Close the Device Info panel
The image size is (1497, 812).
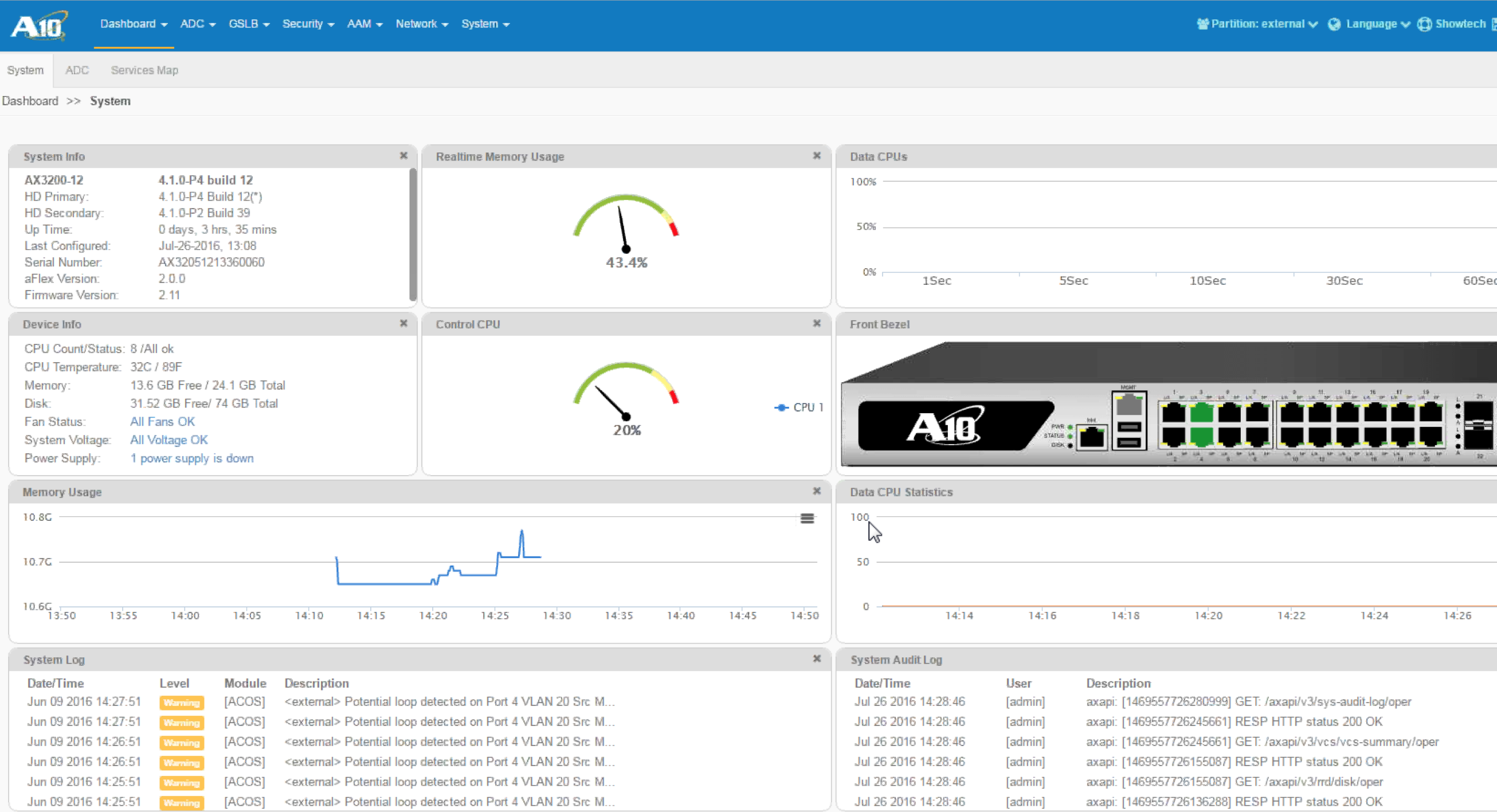click(x=403, y=323)
